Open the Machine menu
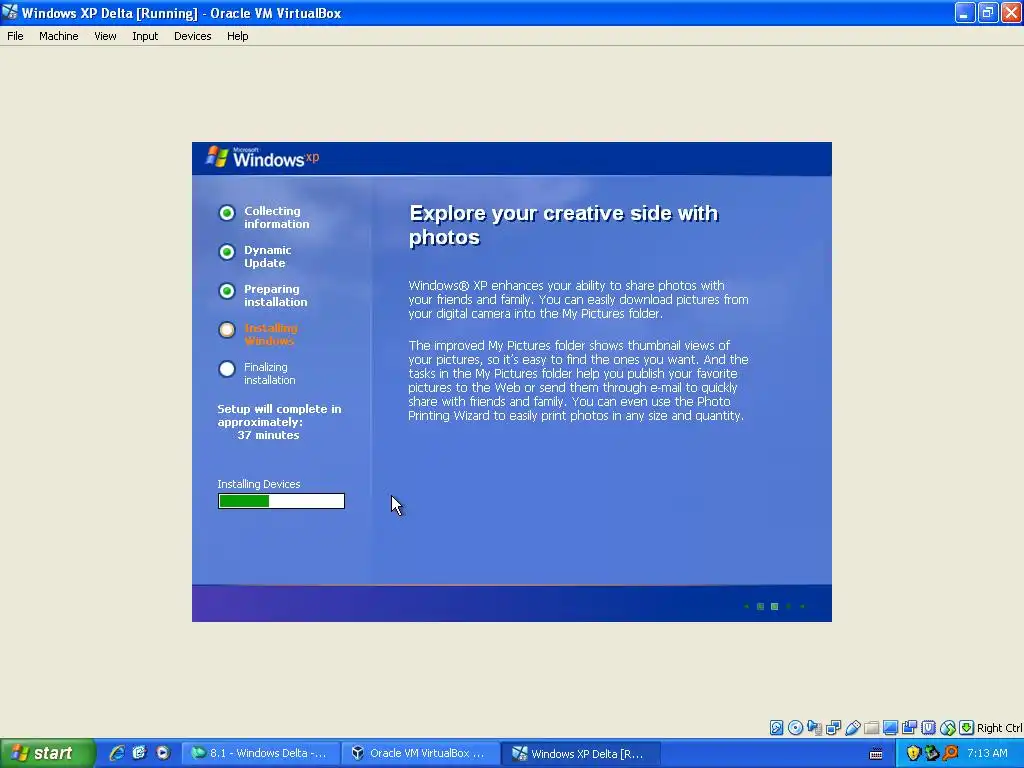 click(x=59, y=36)
